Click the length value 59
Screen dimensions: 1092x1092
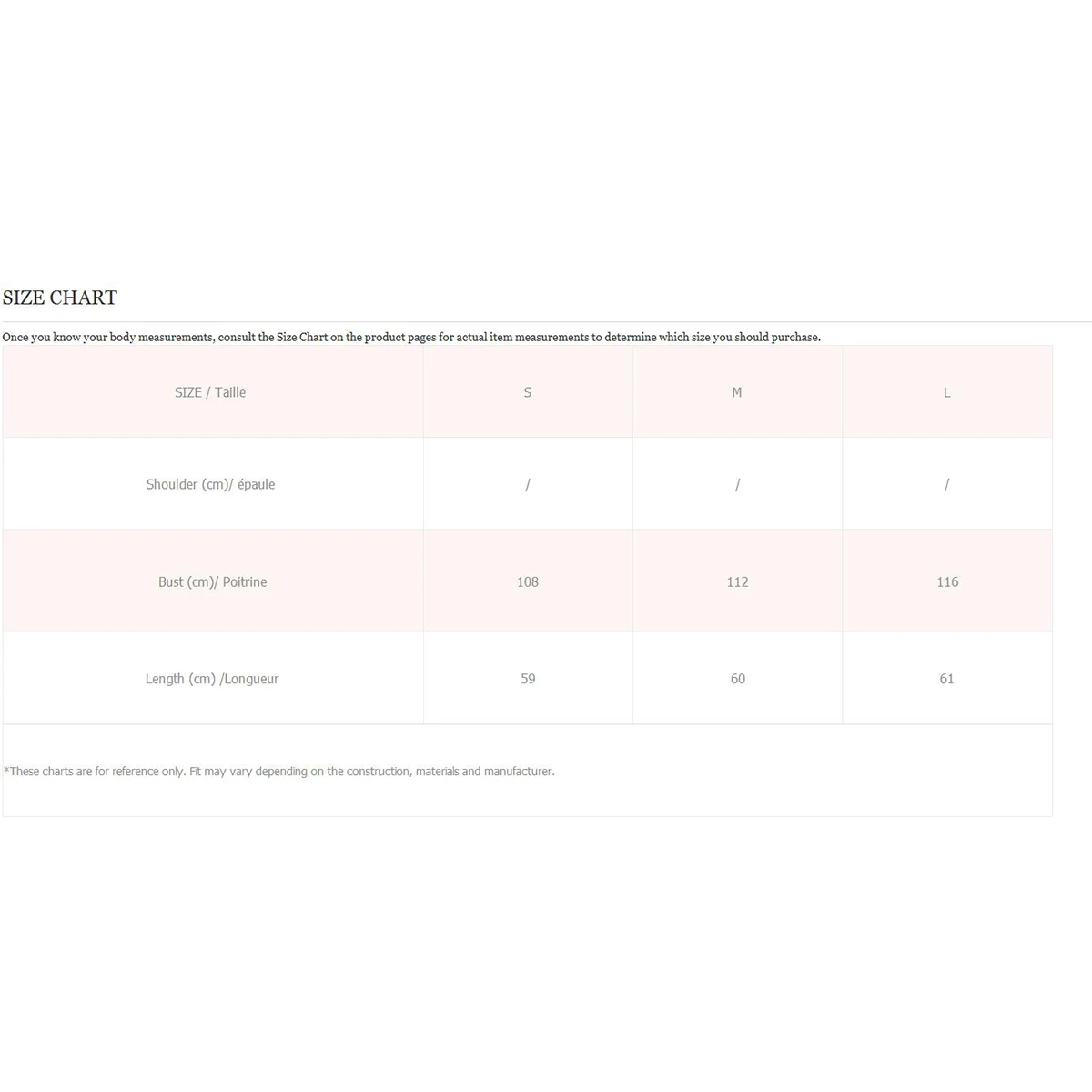[x=528, y=679]
